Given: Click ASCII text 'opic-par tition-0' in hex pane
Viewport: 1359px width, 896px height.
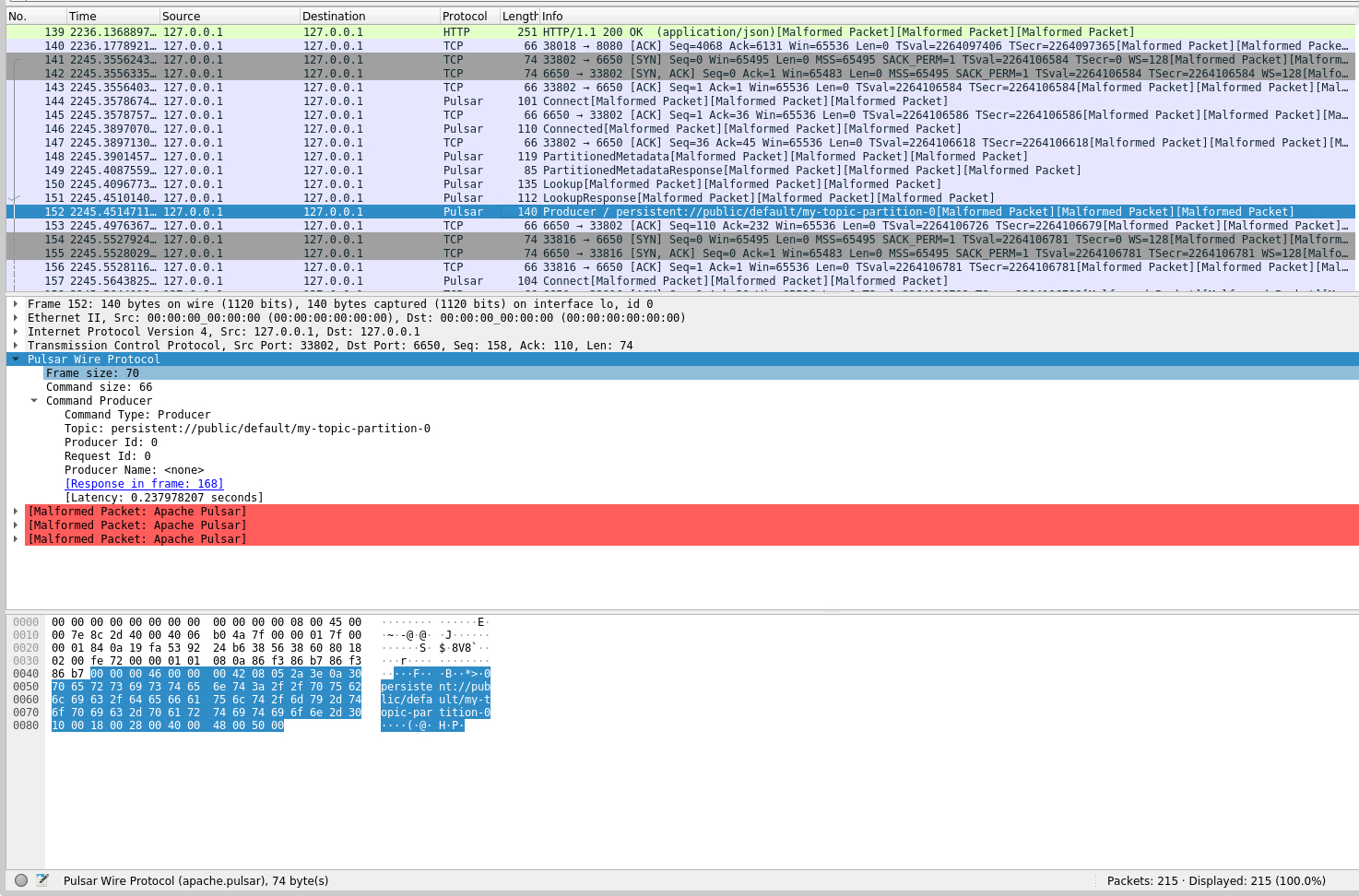Looking at the screenshot, I should pyautogui.click(x=435, y=713).
